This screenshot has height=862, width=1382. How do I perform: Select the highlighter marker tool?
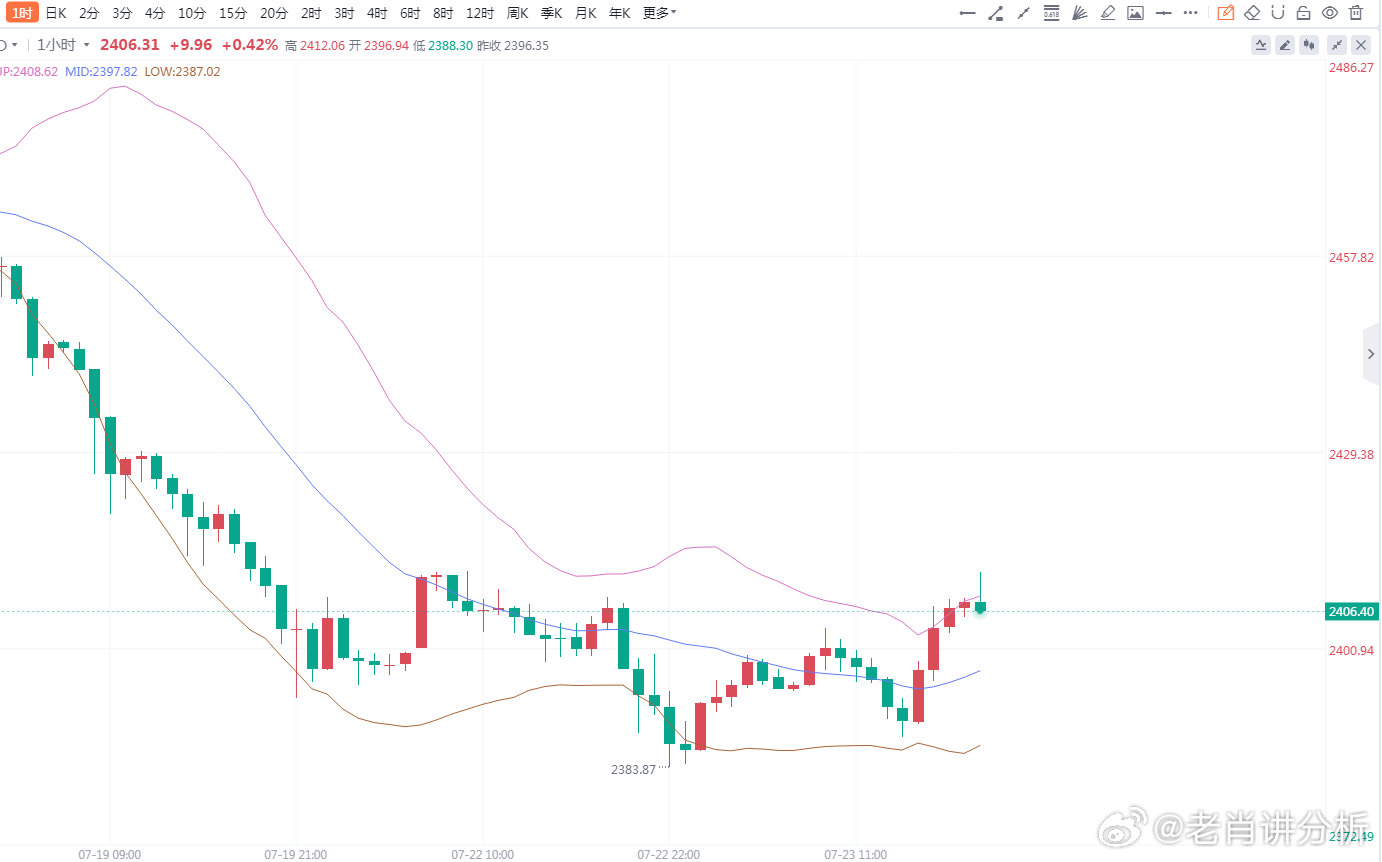coord(1107,13)
